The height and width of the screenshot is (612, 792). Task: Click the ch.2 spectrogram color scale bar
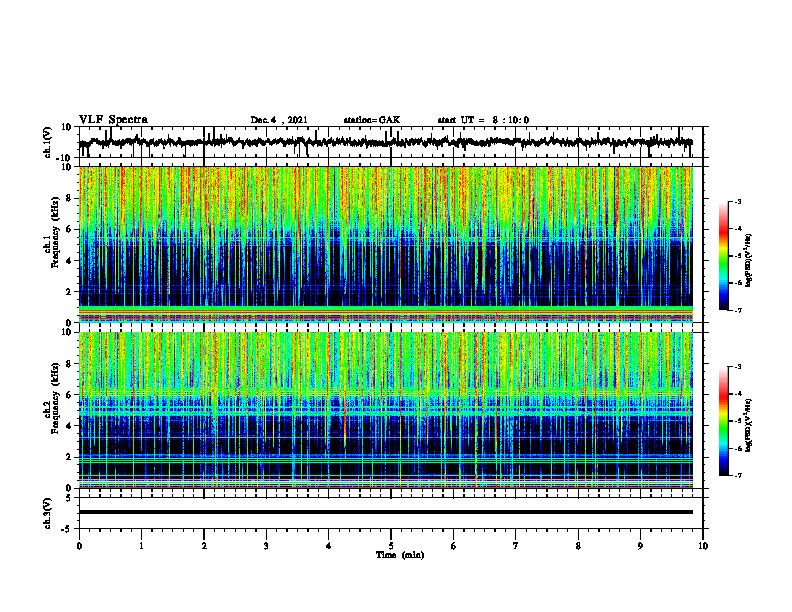click(x=723, y=421)
